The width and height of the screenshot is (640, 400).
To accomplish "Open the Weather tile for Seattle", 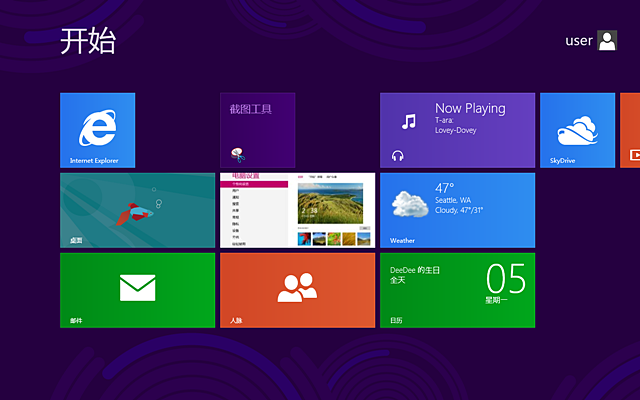I will (x=458, y=210).
